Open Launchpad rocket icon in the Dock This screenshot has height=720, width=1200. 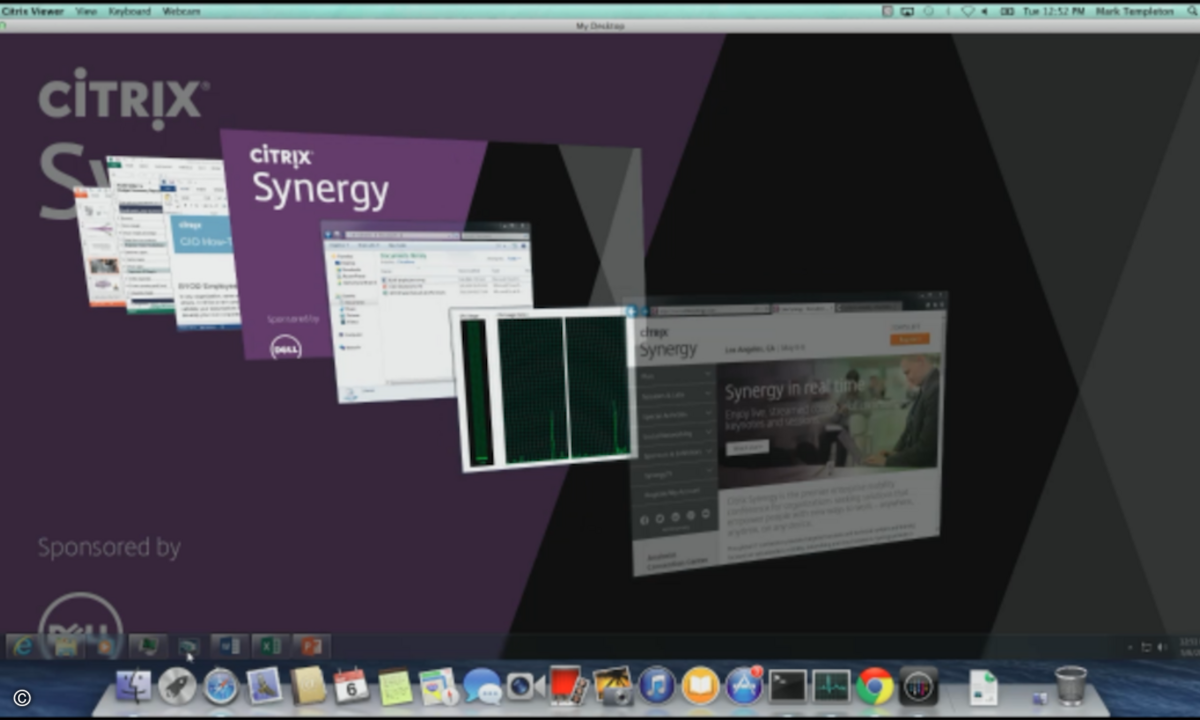click(x=177, y=686)
